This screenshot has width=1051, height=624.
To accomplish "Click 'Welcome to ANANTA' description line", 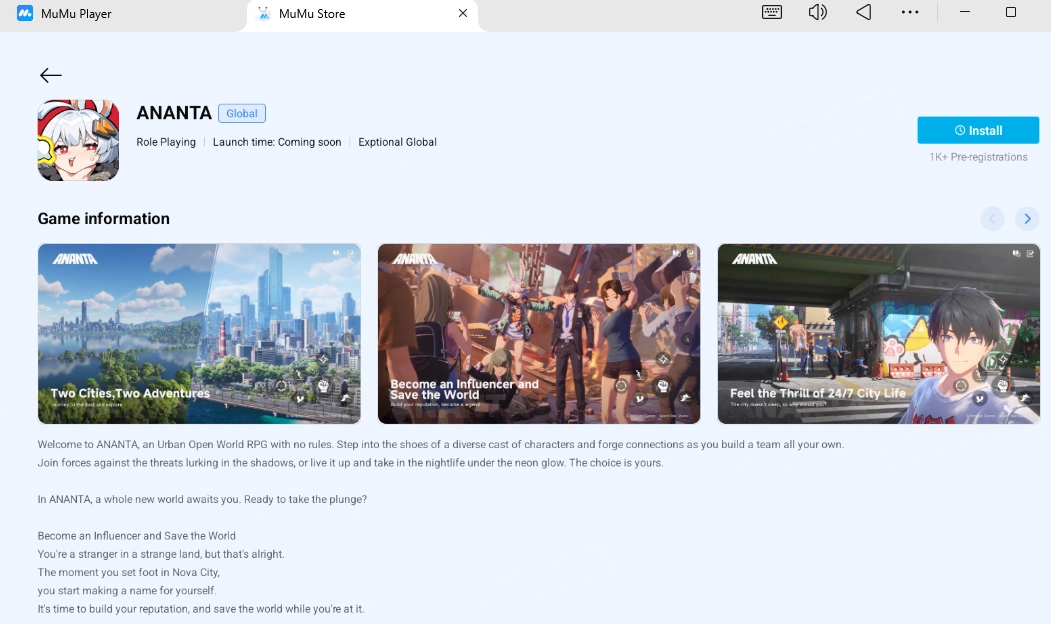I will click(x=441, y=444).
